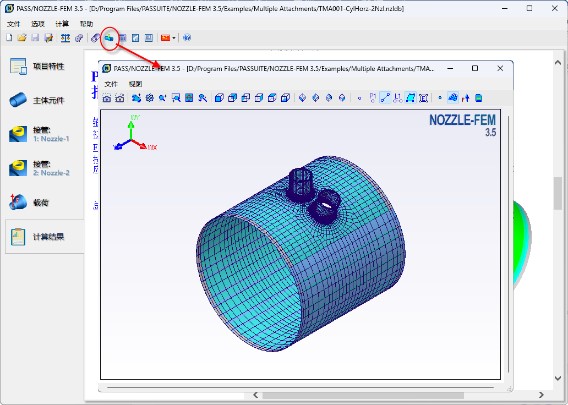Open the 帮助 menu in main window

point(86,24)
